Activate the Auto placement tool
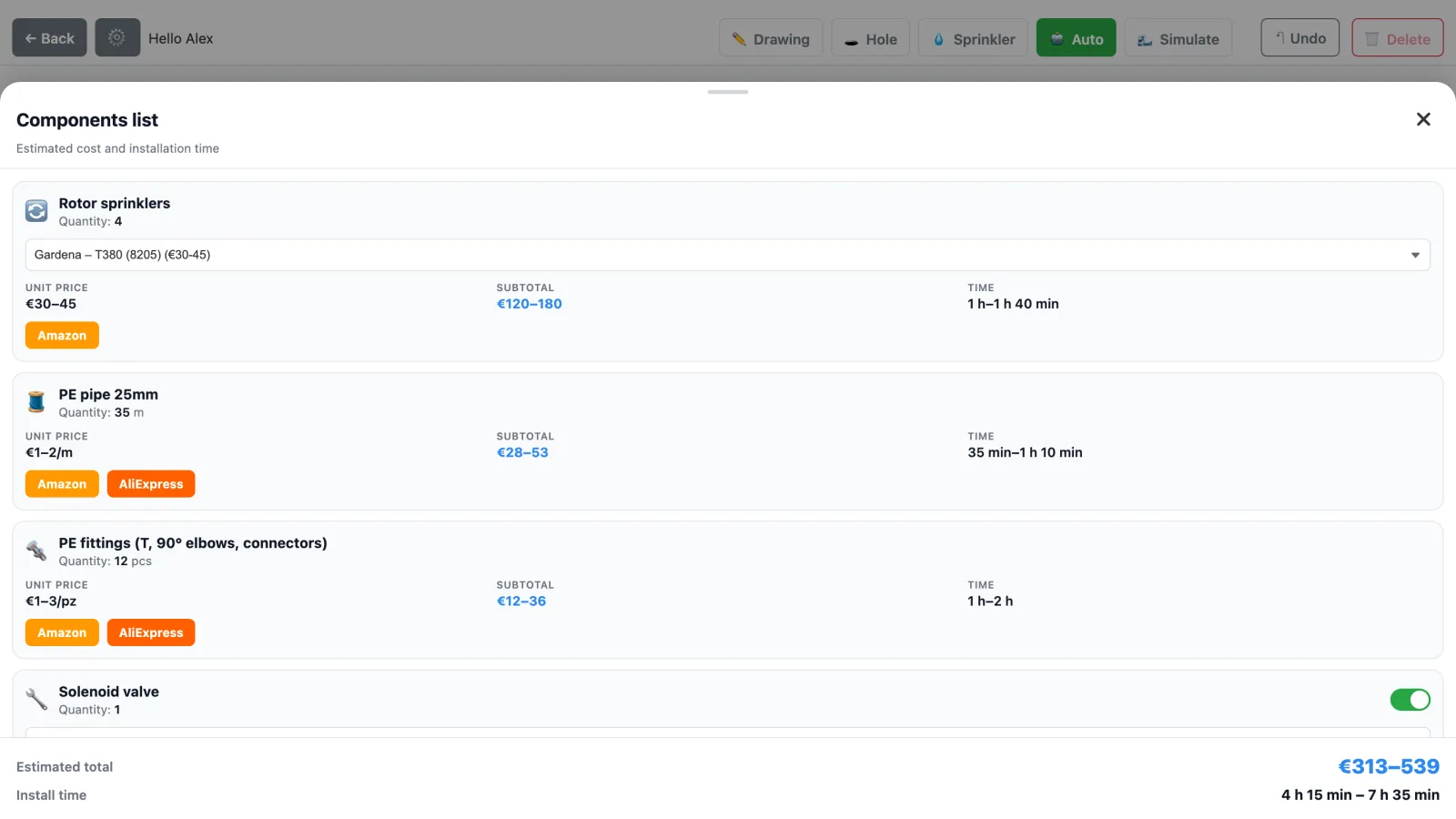Viewport: 1456px width, 819px height. coord(1077,38)
